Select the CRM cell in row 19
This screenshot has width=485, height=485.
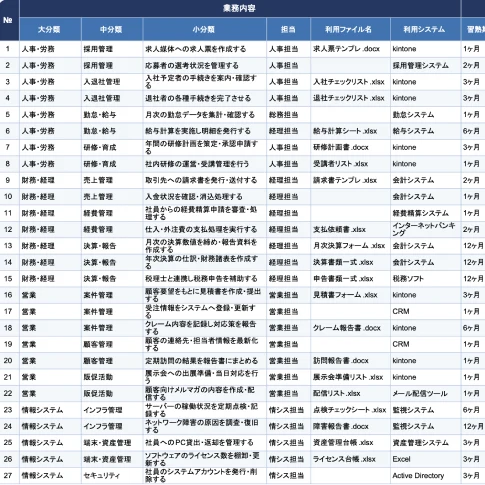click(425, 344)
